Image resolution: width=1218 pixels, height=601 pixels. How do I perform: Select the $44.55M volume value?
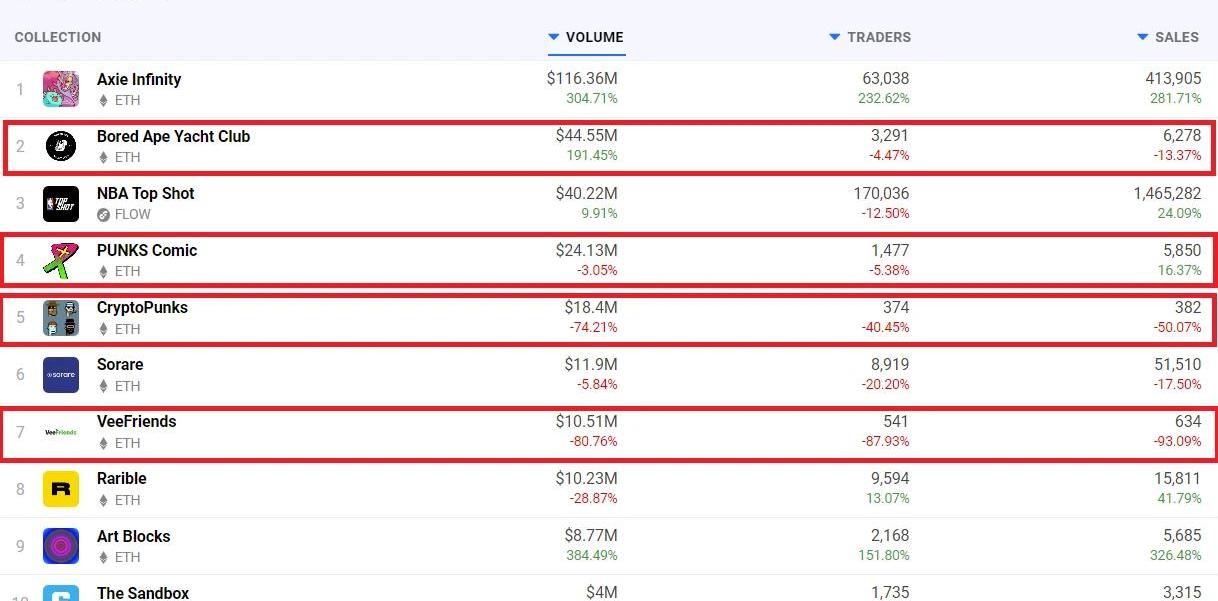(586, 135)
